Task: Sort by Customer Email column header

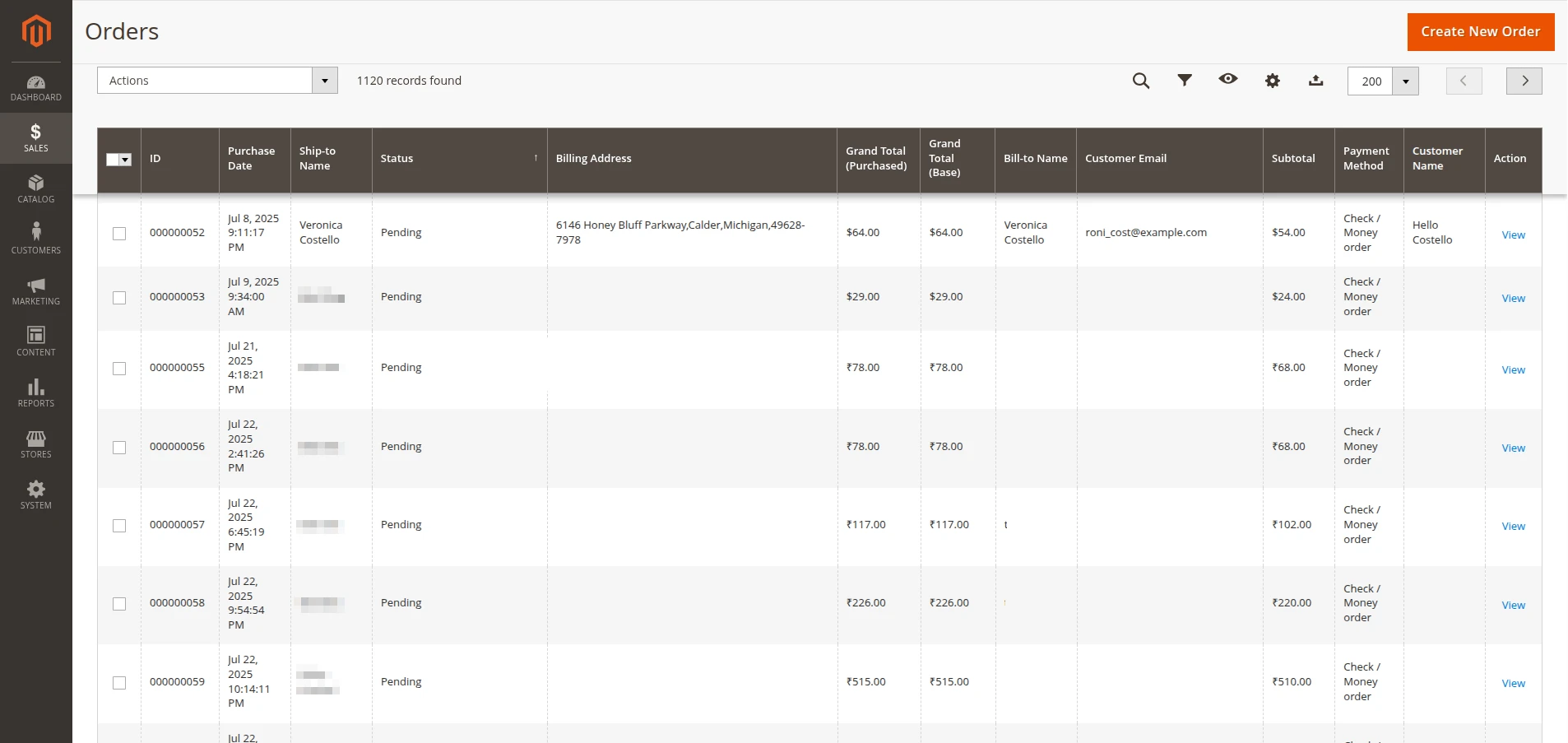Action: click(x=1169, y=159)
